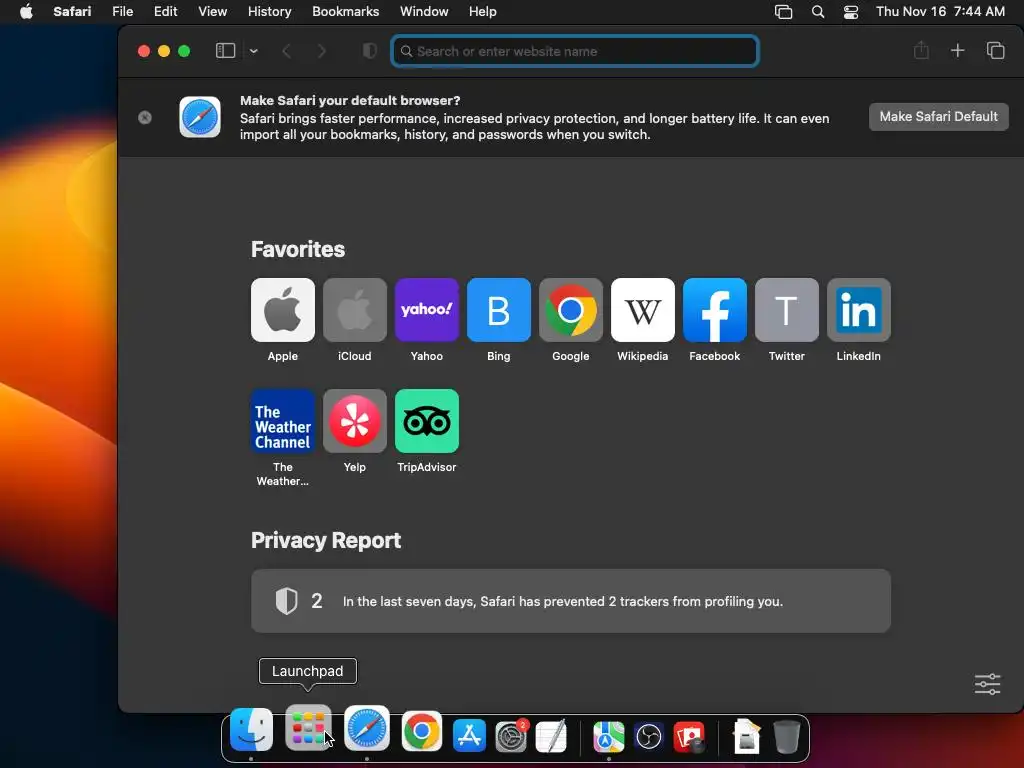
Task: Go back with the toolbar back arrow
Action: (x=287, y=51)
